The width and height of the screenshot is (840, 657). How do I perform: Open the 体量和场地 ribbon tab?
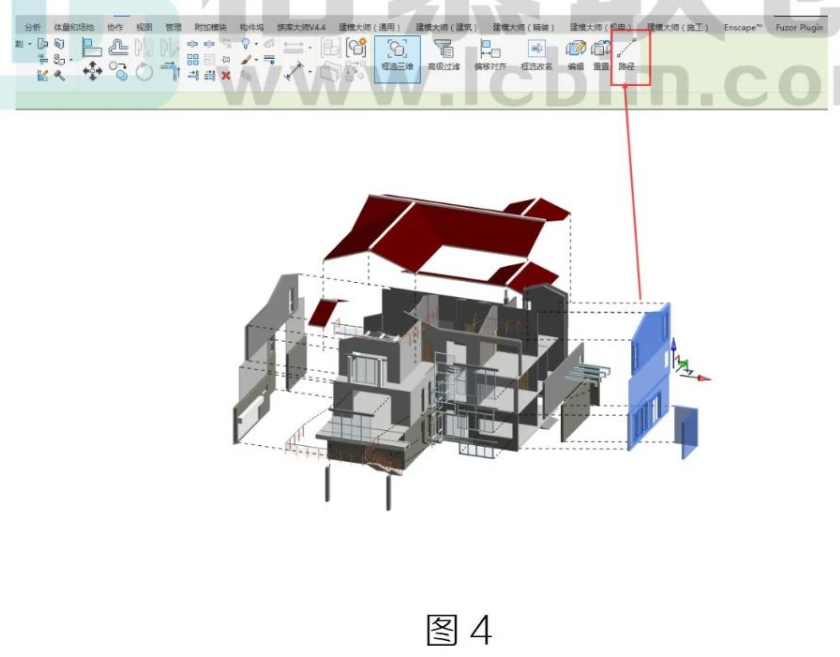click(x=74, y=27)
